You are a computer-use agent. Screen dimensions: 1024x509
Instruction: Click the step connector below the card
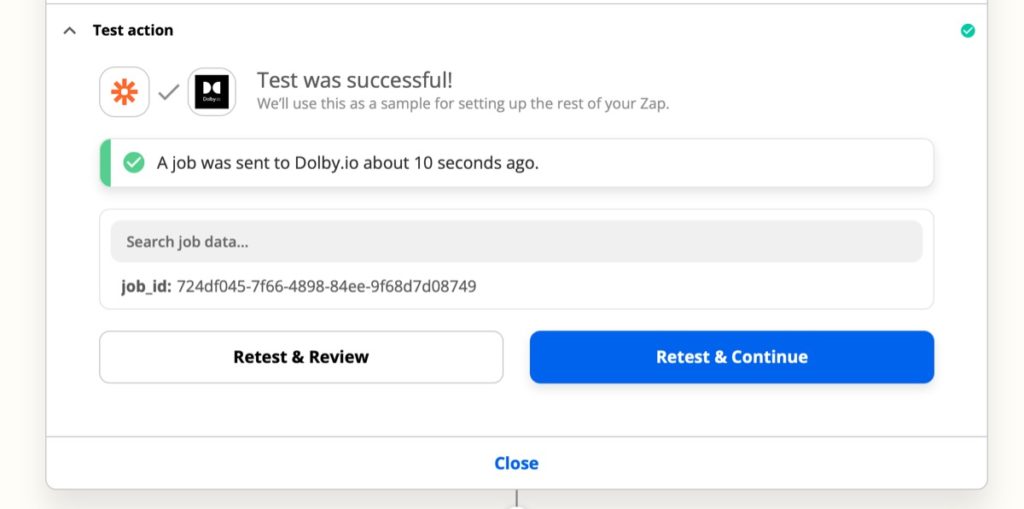[x=516, y=497]
